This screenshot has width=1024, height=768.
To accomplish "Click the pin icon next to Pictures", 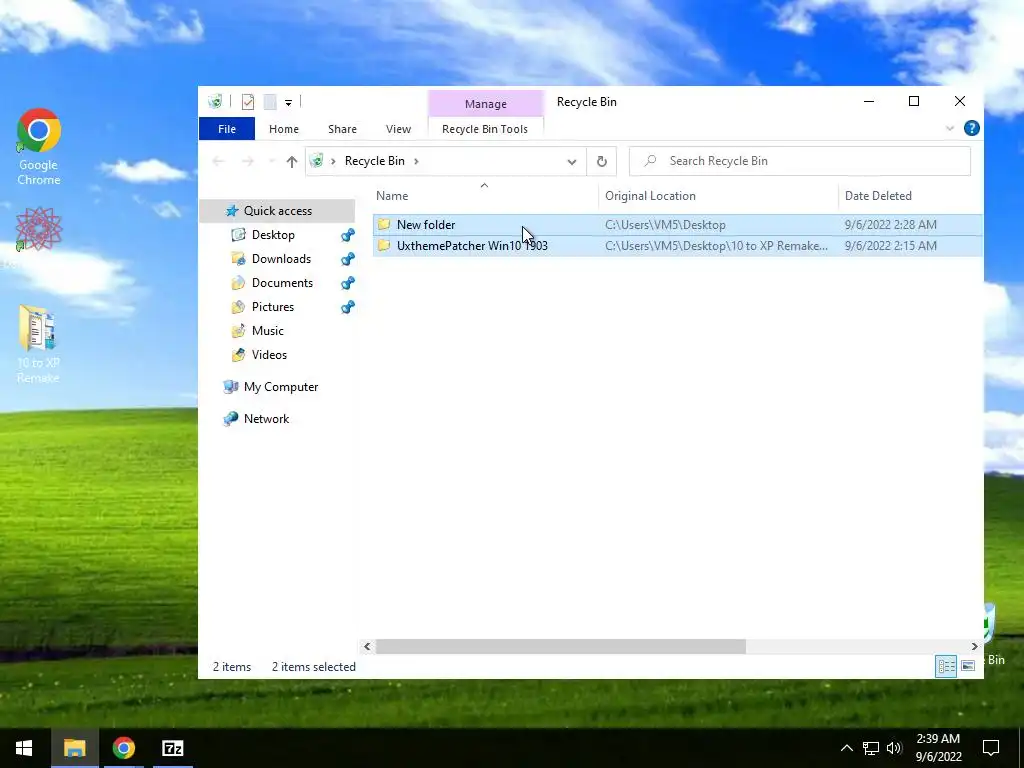I will point(348,307).
